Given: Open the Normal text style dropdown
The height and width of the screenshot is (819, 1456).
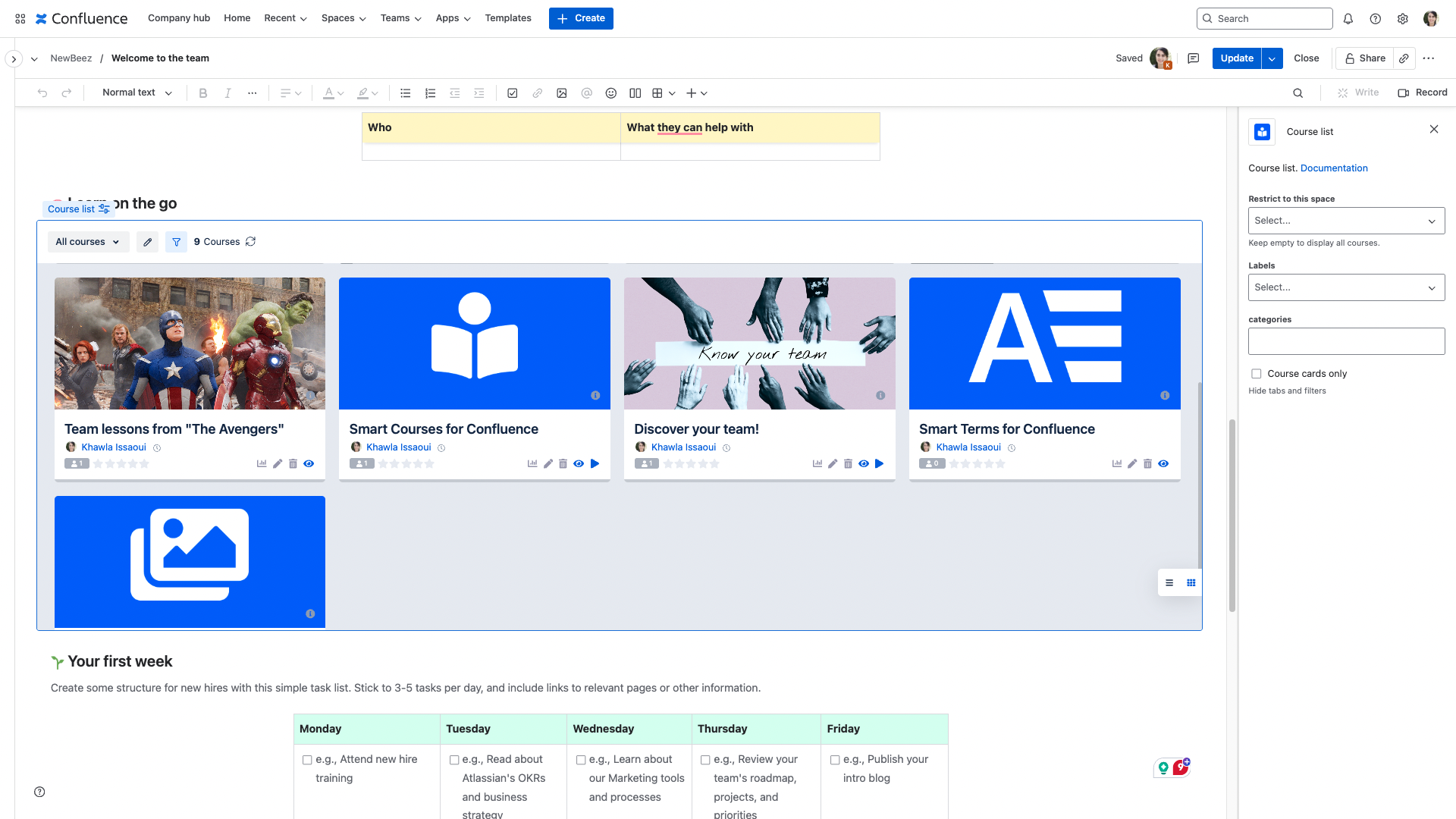Looking at the screenshot, I should (x=137, y=93).
